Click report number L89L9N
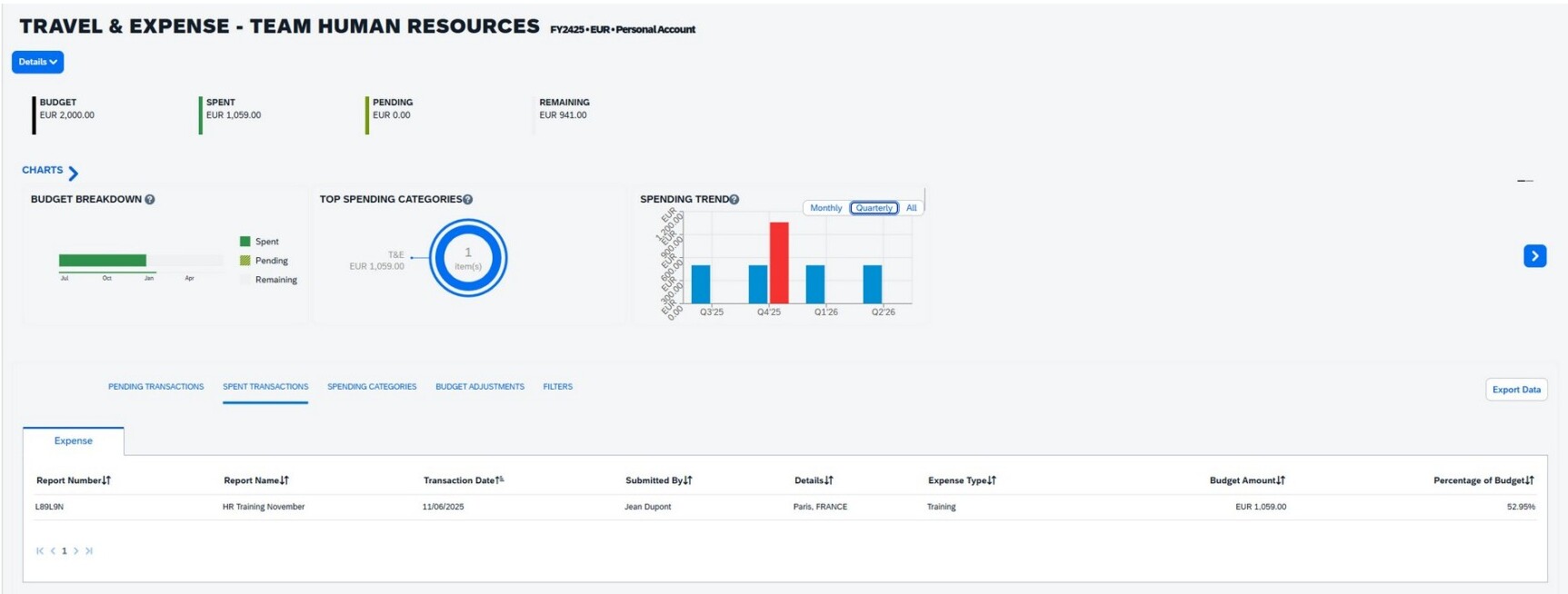1568x594 pixels. [49, 507]
